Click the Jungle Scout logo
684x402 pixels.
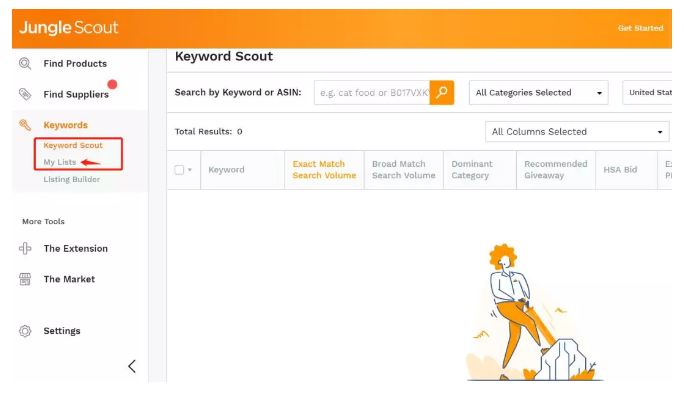[x=68, y=28]
